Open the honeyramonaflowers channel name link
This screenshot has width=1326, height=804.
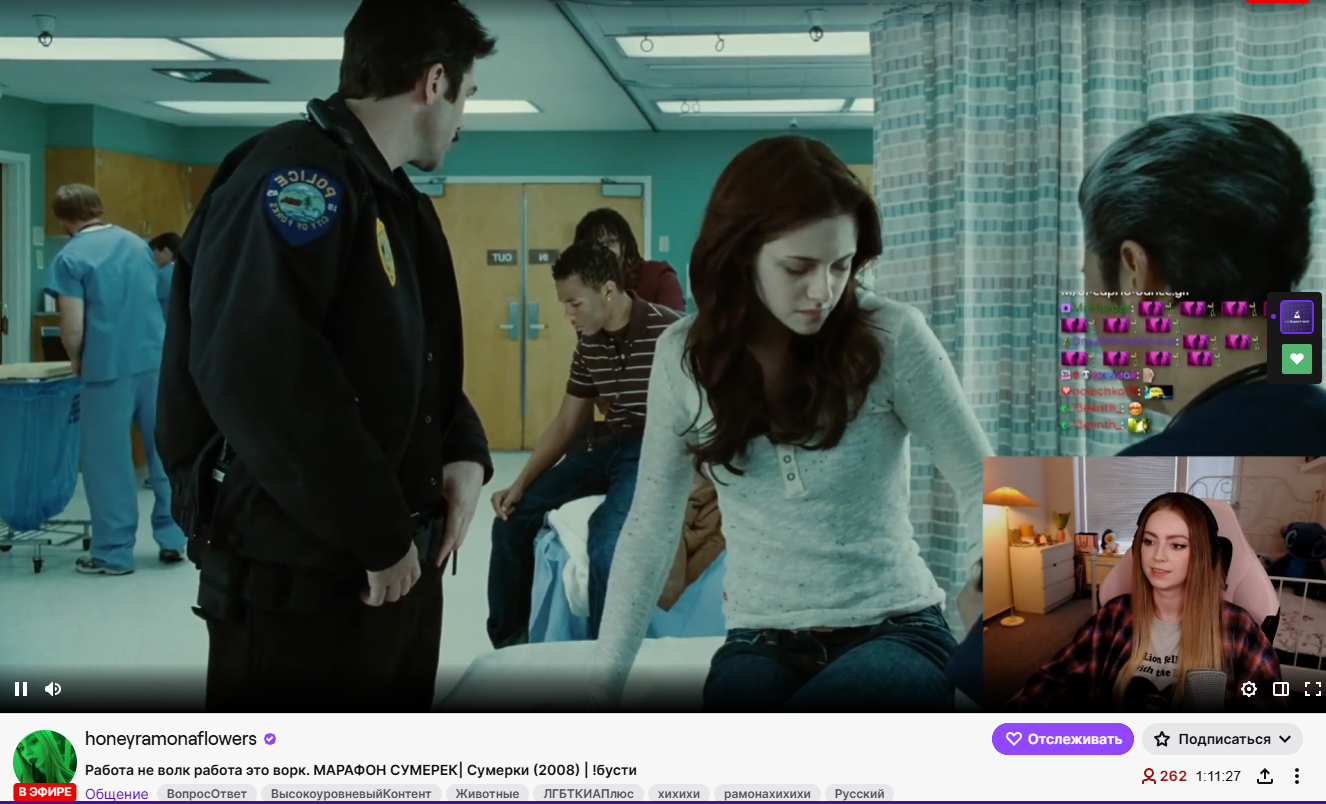coord(171,739)
